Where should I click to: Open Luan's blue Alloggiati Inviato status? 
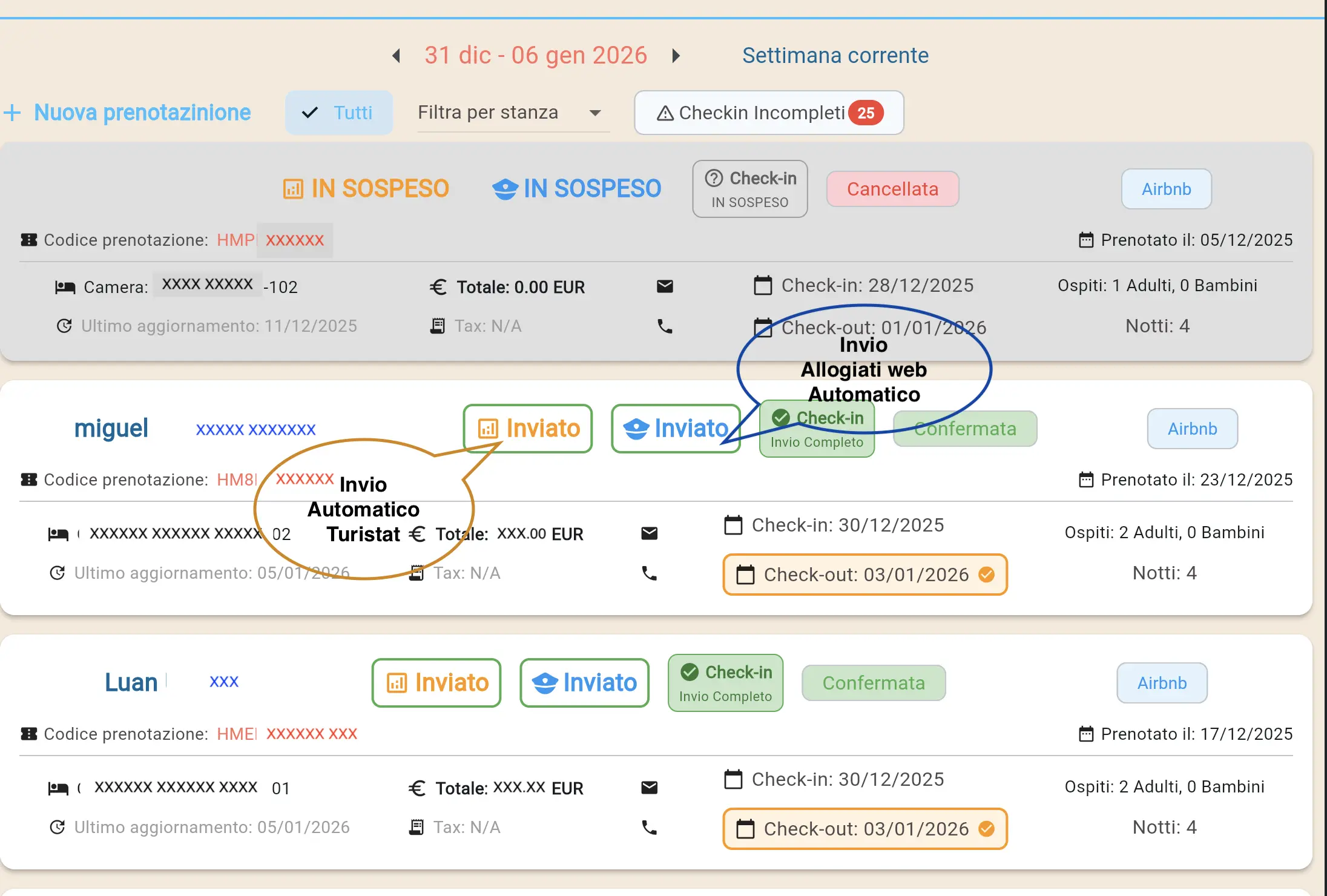coord(584,683)
